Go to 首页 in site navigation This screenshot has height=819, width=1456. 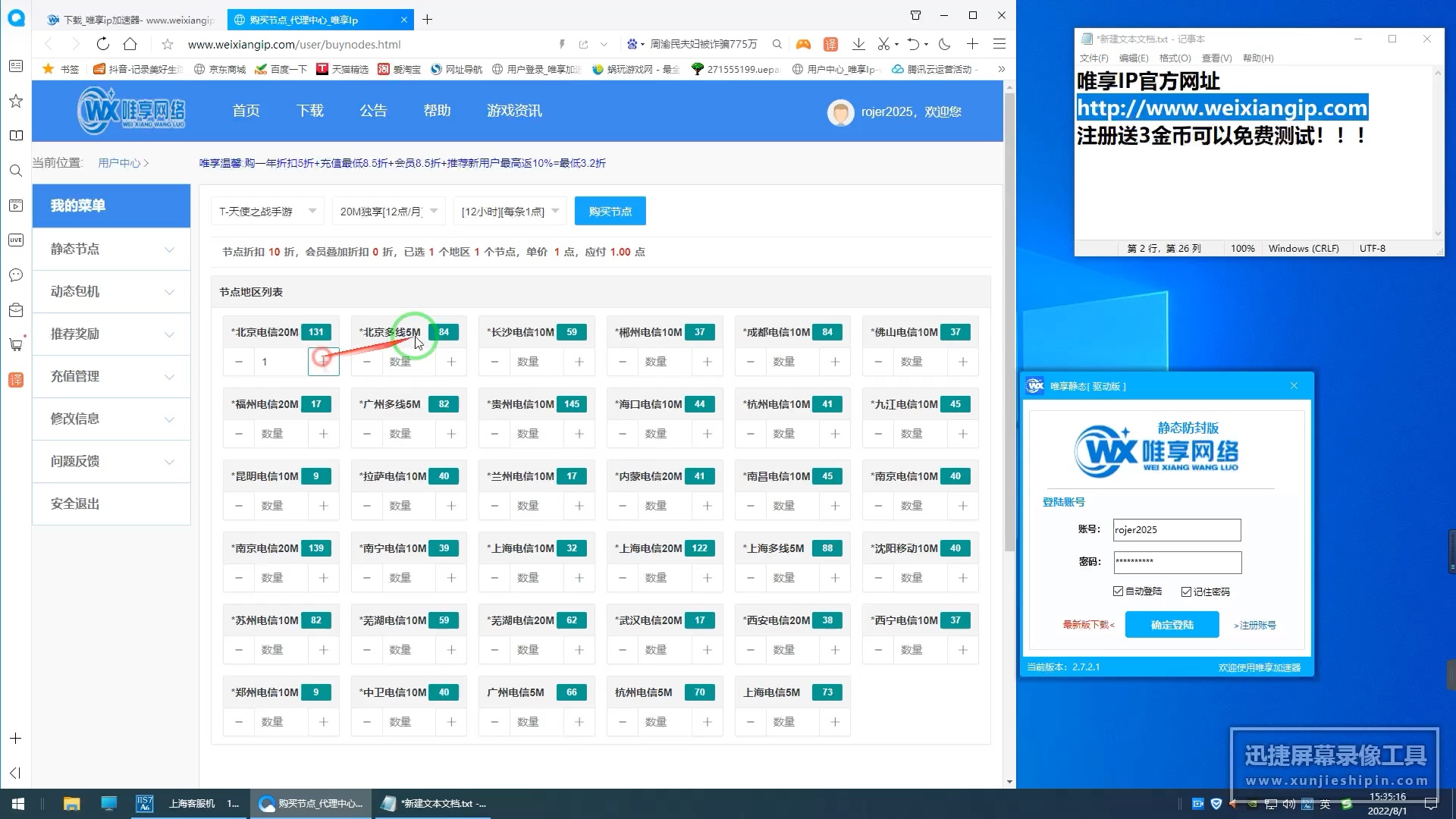pos(246,111)
